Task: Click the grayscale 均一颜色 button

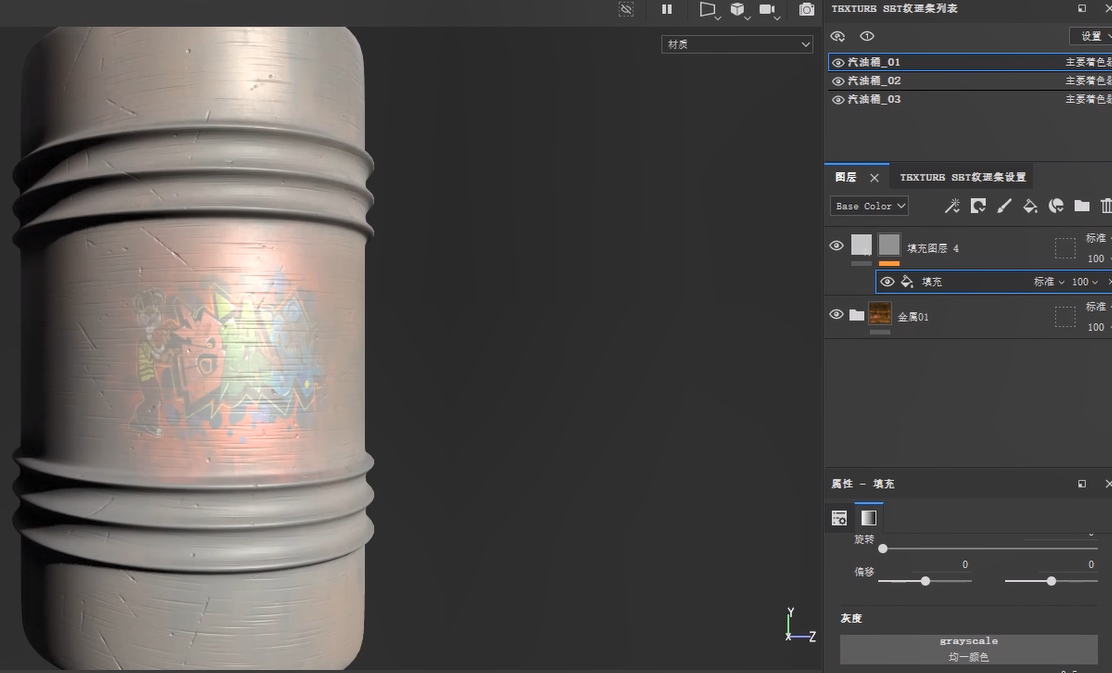Action: click(968, 649)
